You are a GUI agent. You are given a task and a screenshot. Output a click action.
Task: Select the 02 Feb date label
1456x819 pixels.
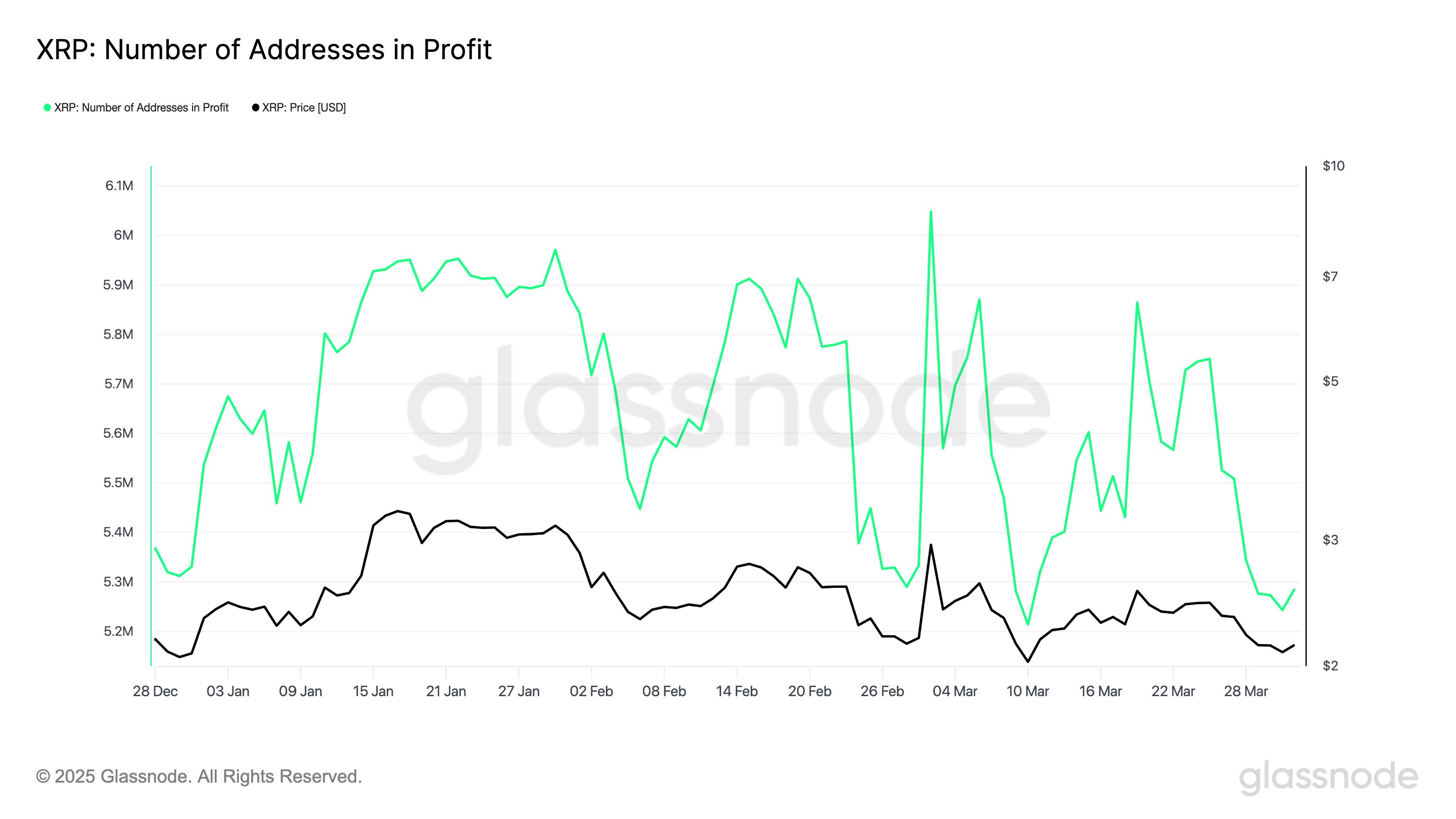point(591,691)
